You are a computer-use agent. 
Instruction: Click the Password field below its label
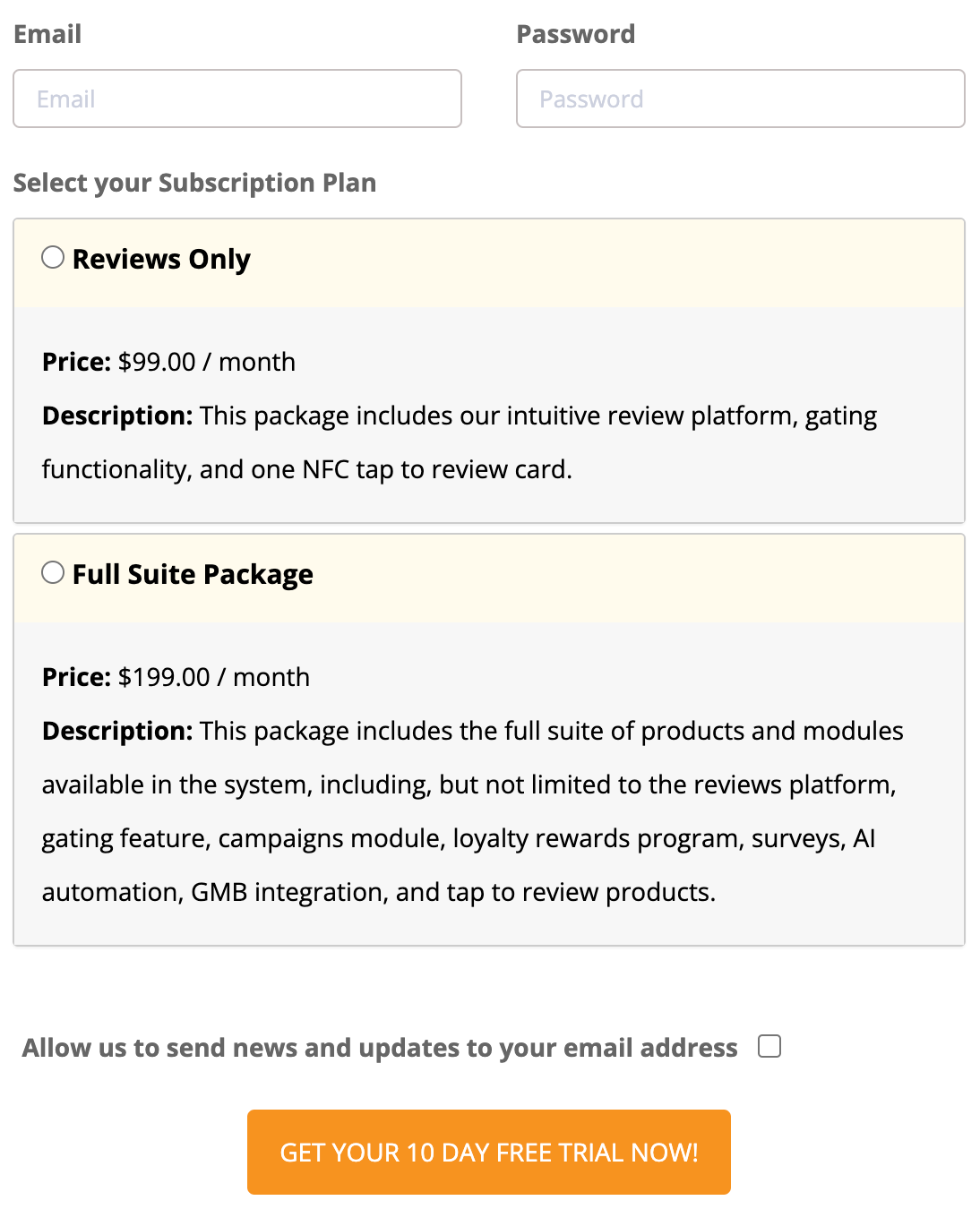[739, 99]
